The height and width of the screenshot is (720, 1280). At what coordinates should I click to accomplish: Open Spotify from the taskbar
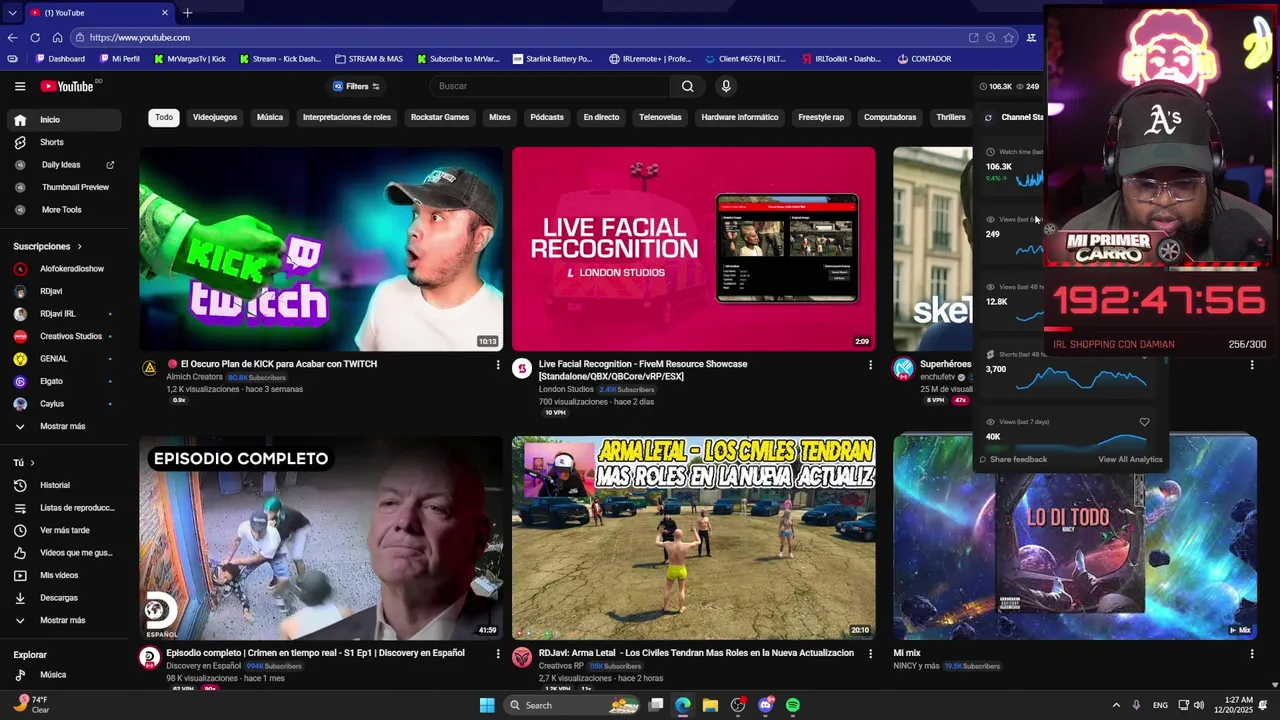pyautogui.click(x=793, y=705)
